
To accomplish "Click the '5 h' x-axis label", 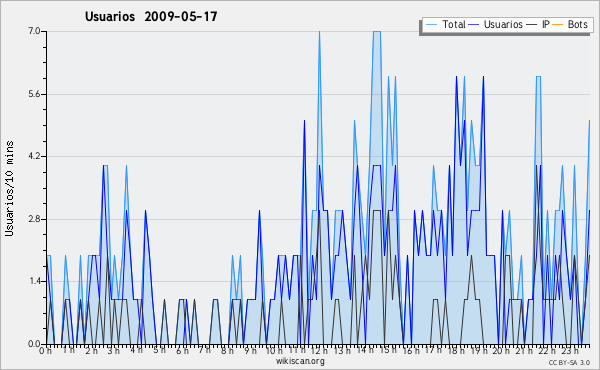I will pos(159,350).
